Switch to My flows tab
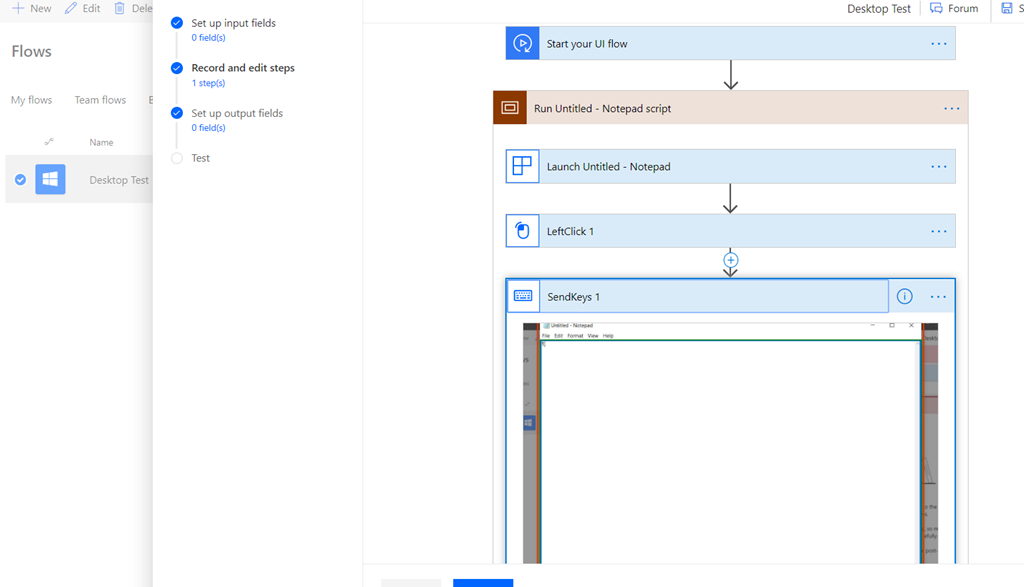 [31, 100]
